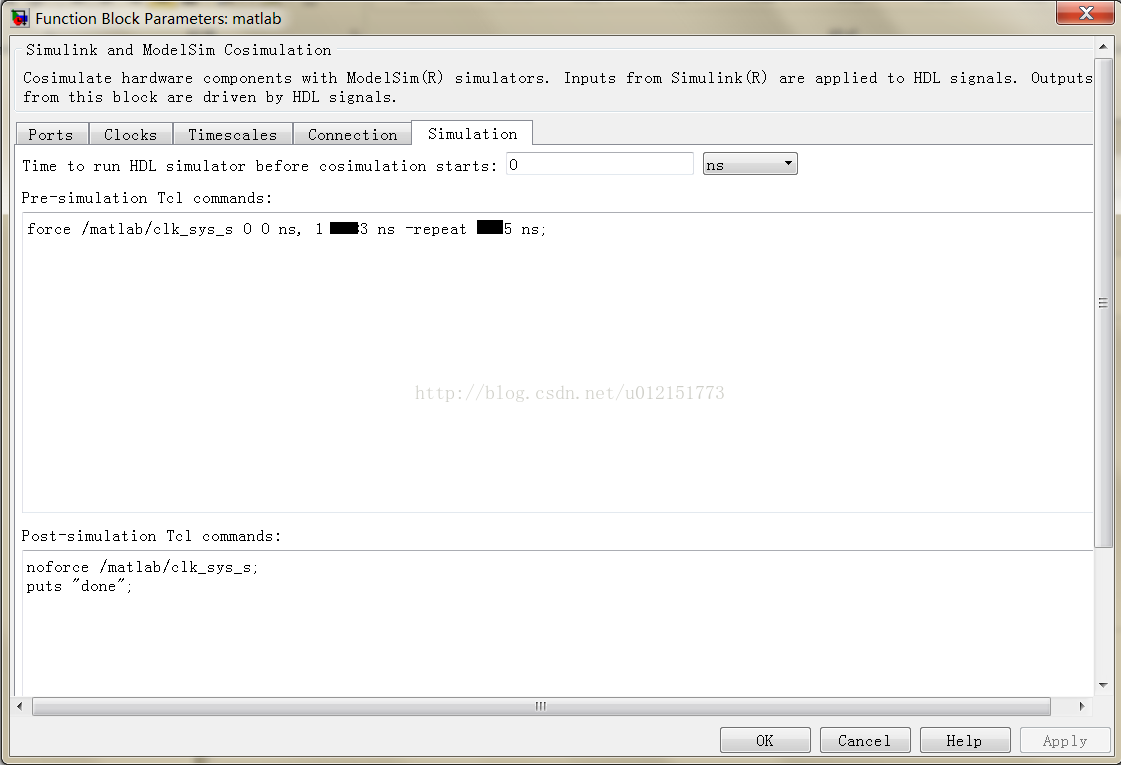Screen dimensions: 1121x765
Task: Click inside the Pre-simulation Tcl commands box
Action: 558,362
